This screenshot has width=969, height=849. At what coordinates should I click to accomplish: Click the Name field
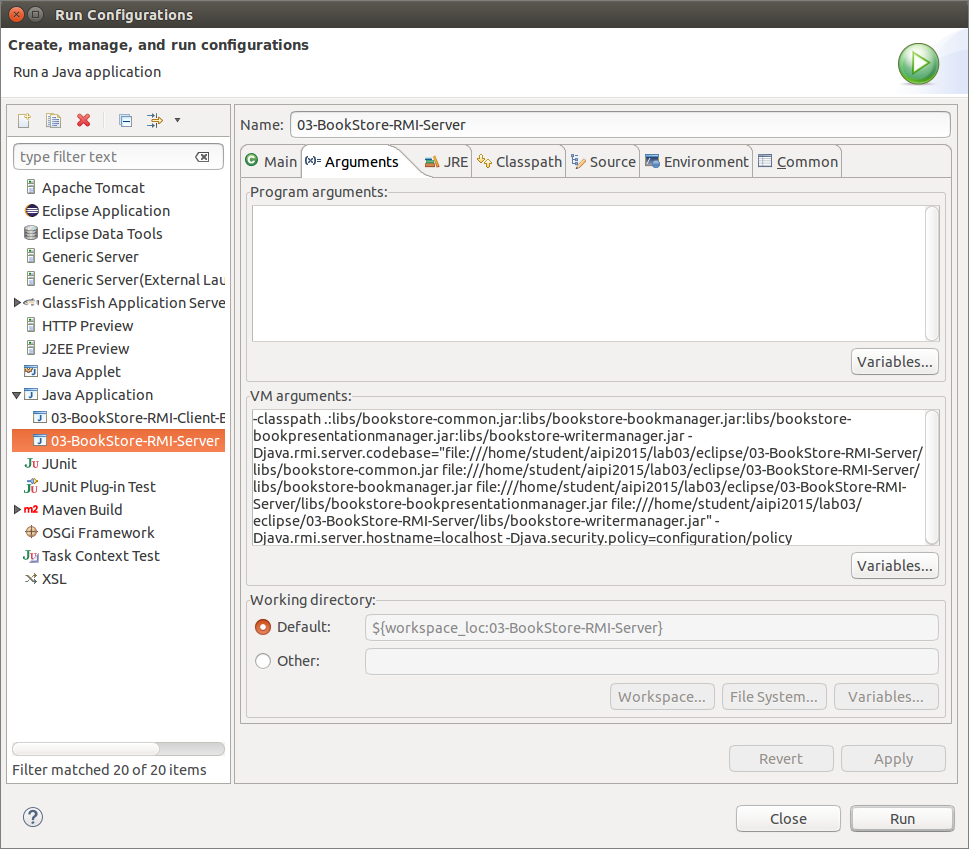point(620,125)
